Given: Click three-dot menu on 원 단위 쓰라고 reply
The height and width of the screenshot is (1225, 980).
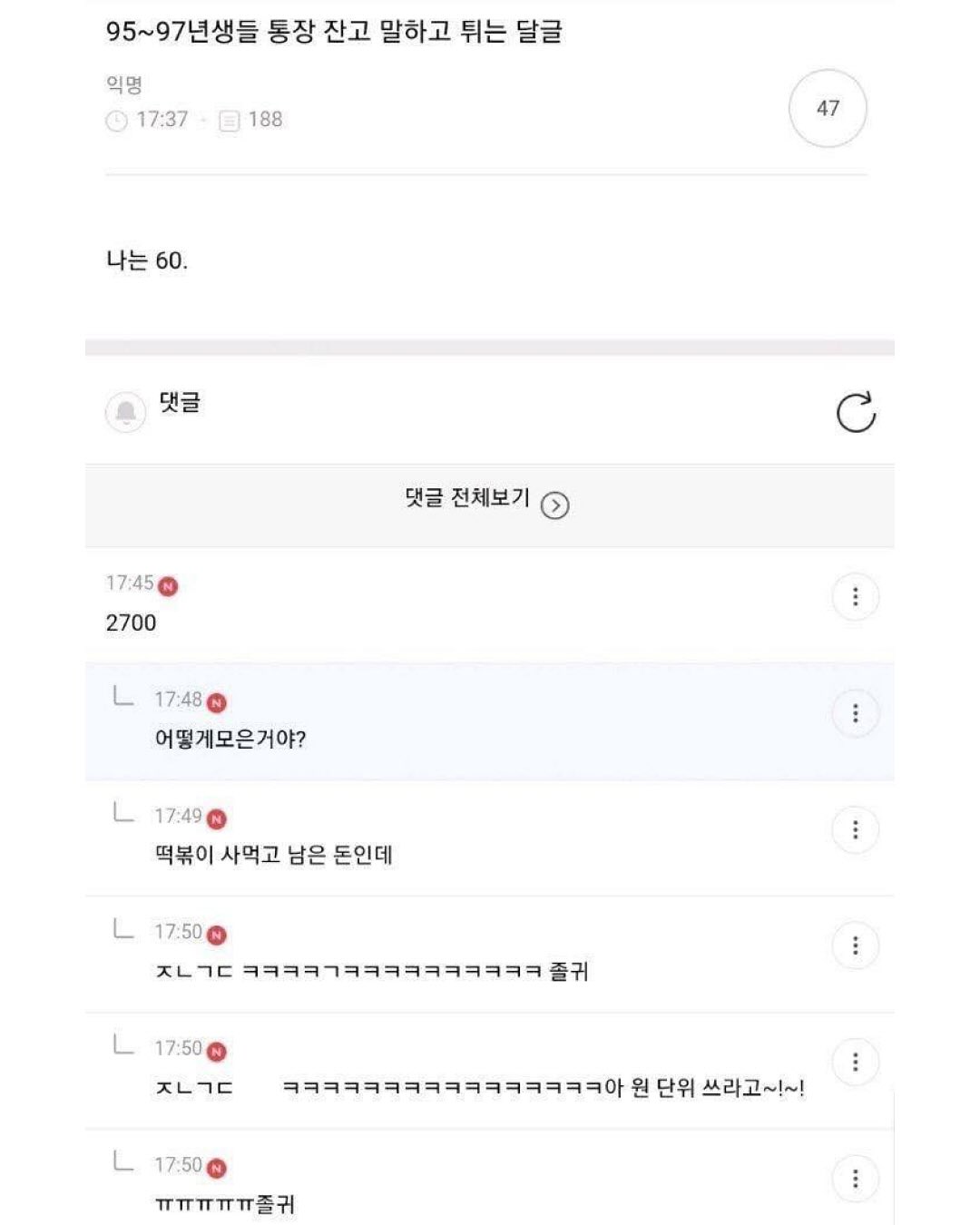Looking at the screenshot, I should tap(855, 1062).
